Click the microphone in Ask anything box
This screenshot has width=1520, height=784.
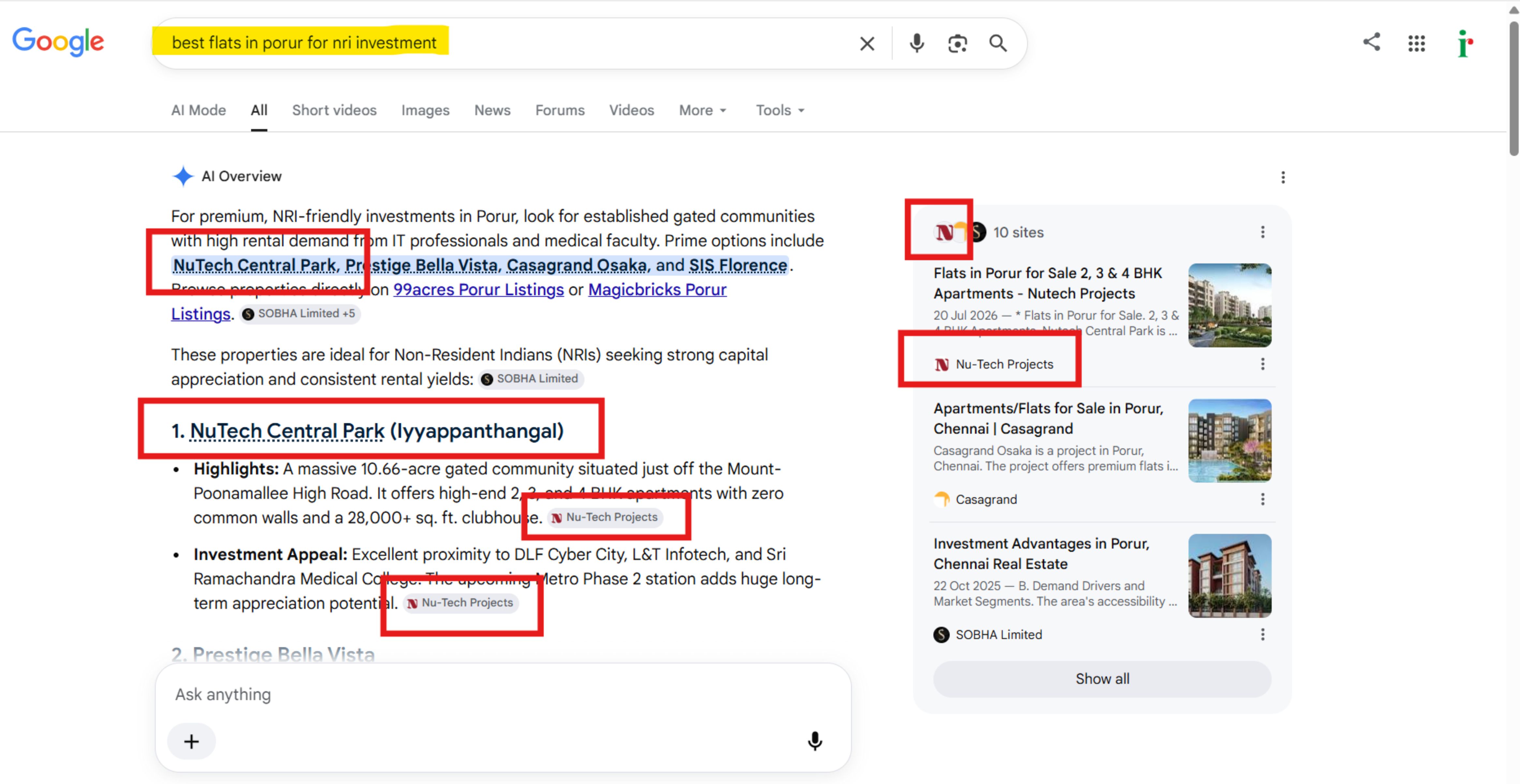814,741
